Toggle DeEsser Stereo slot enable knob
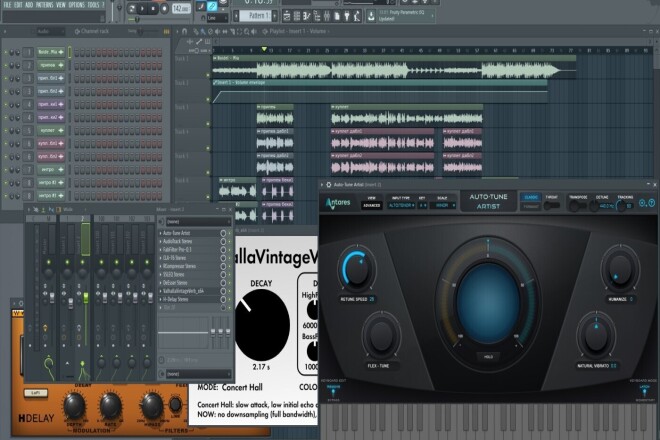This screenshot has height=440, width=660. click(223, 283)
